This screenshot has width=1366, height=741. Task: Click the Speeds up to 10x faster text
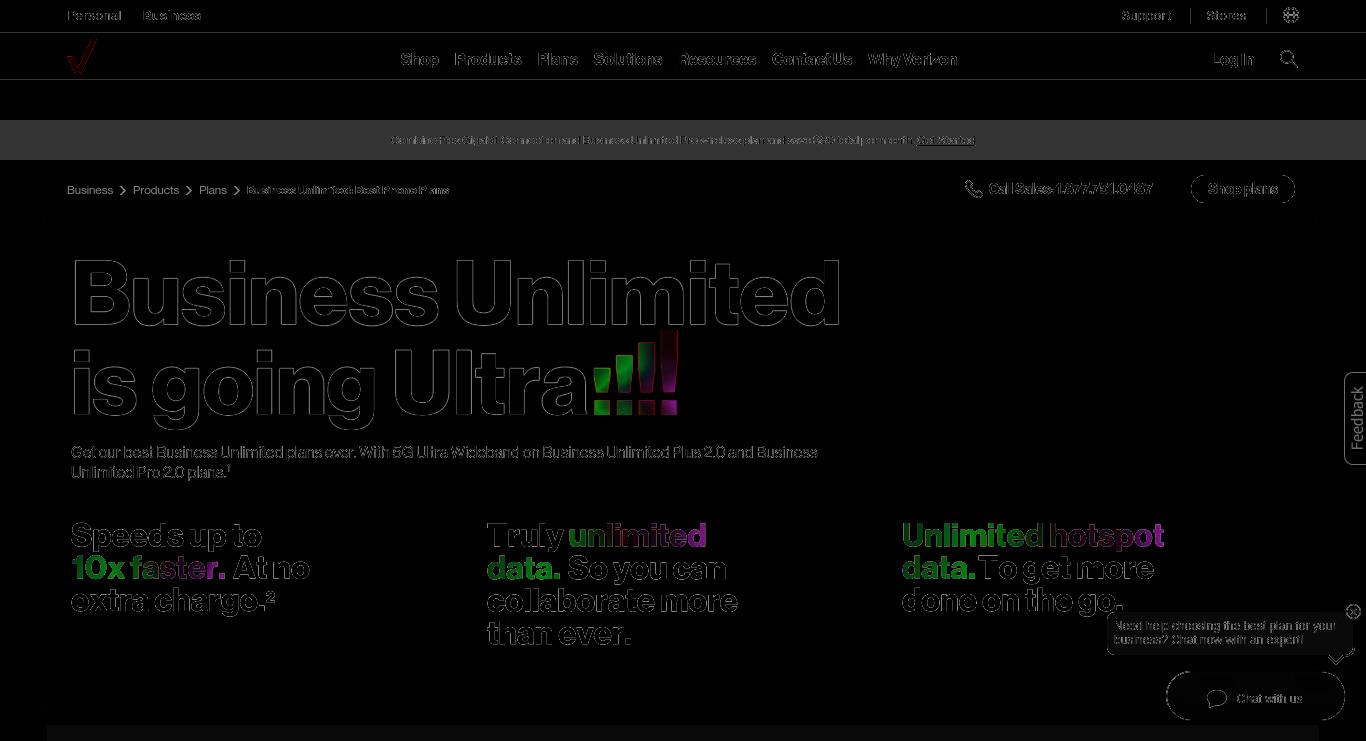[x=191, y=568]
